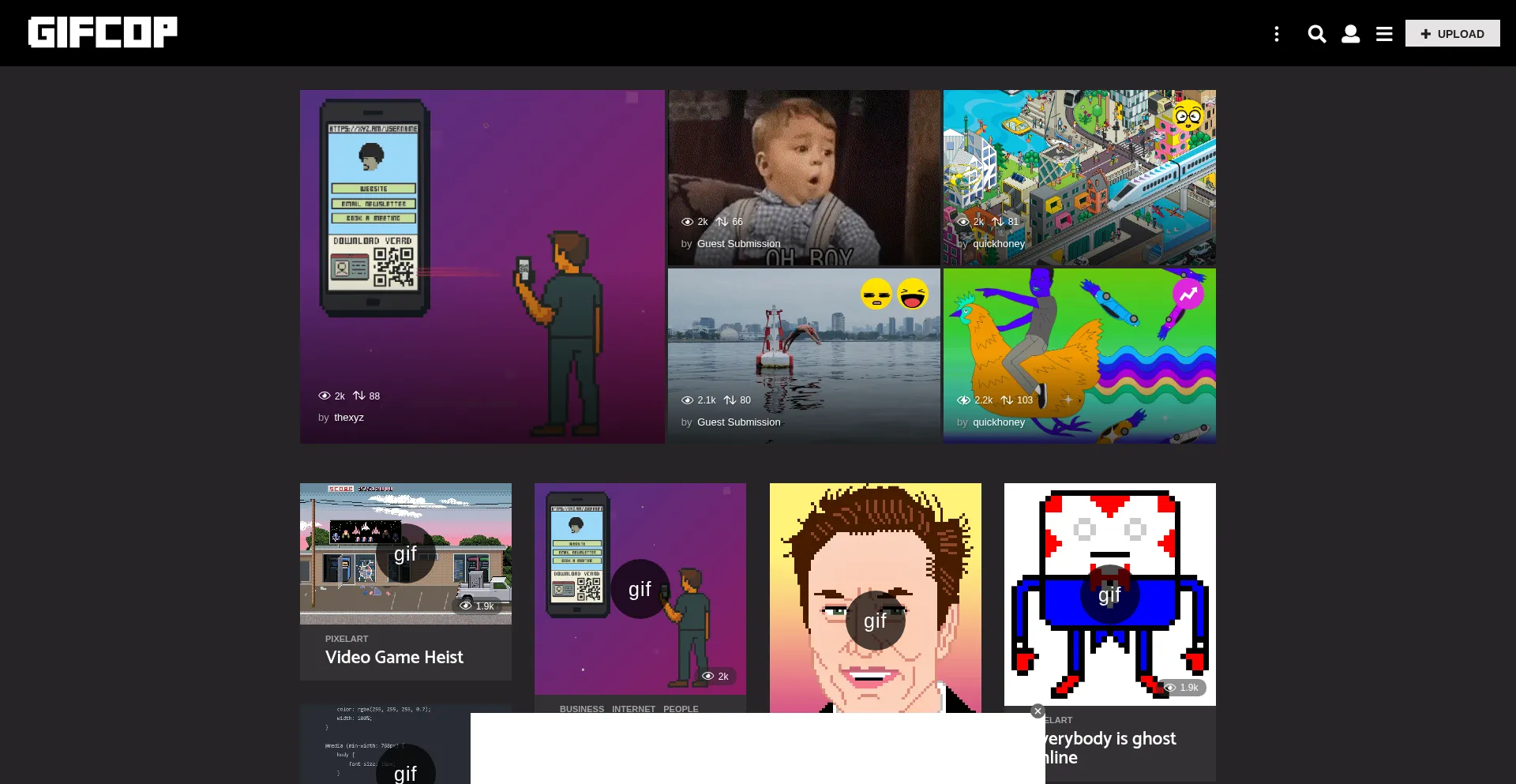Screen dimensions: 1516x784
Task: Open quickhoney author link on city GIF
Action: [998, 244]
